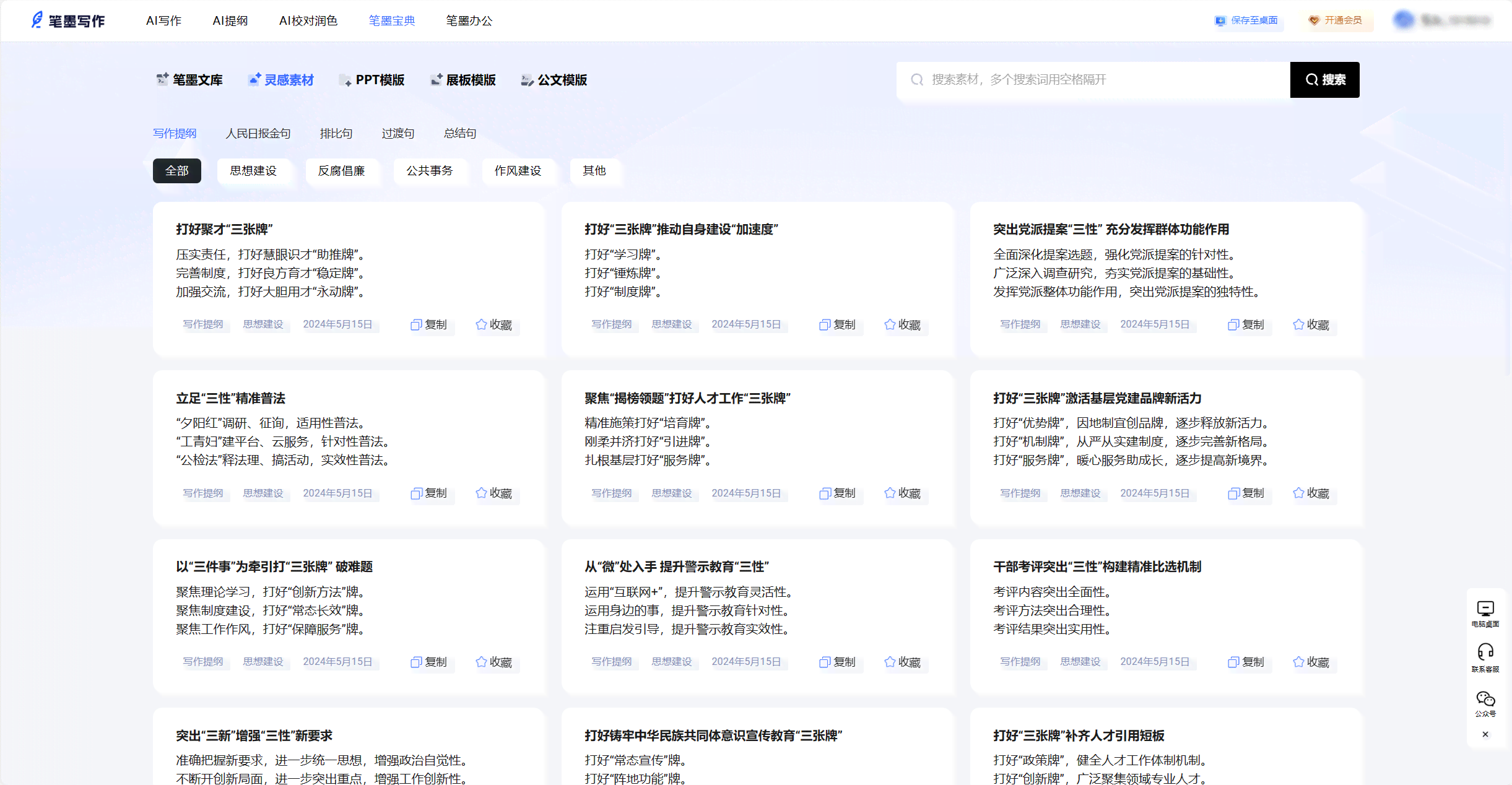
Task: Open 笔墨办公 in top navigation
Action: pyautogui.click(x=469, y=20)
